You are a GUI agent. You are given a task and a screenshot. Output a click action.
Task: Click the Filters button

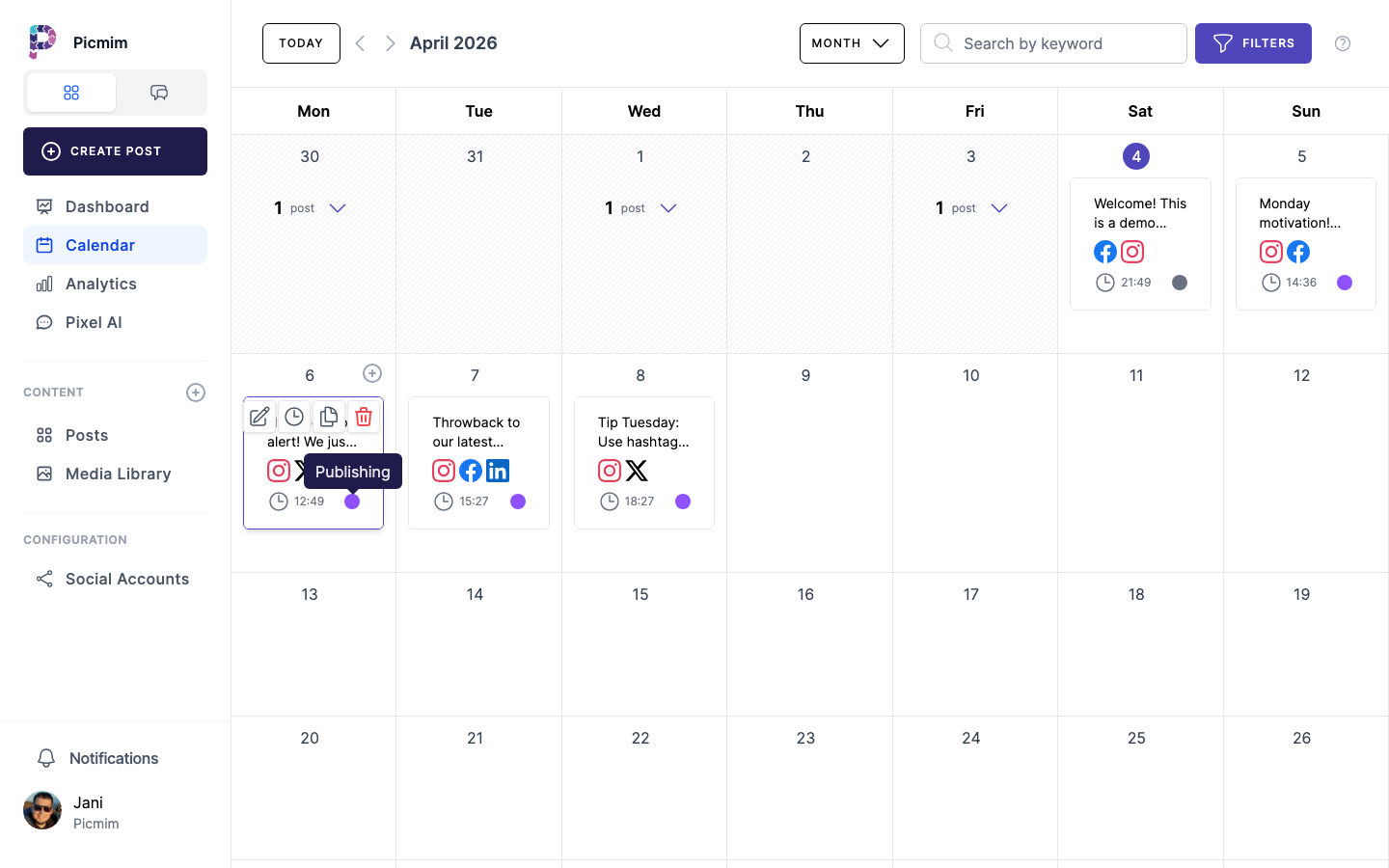coord(1252,43)
